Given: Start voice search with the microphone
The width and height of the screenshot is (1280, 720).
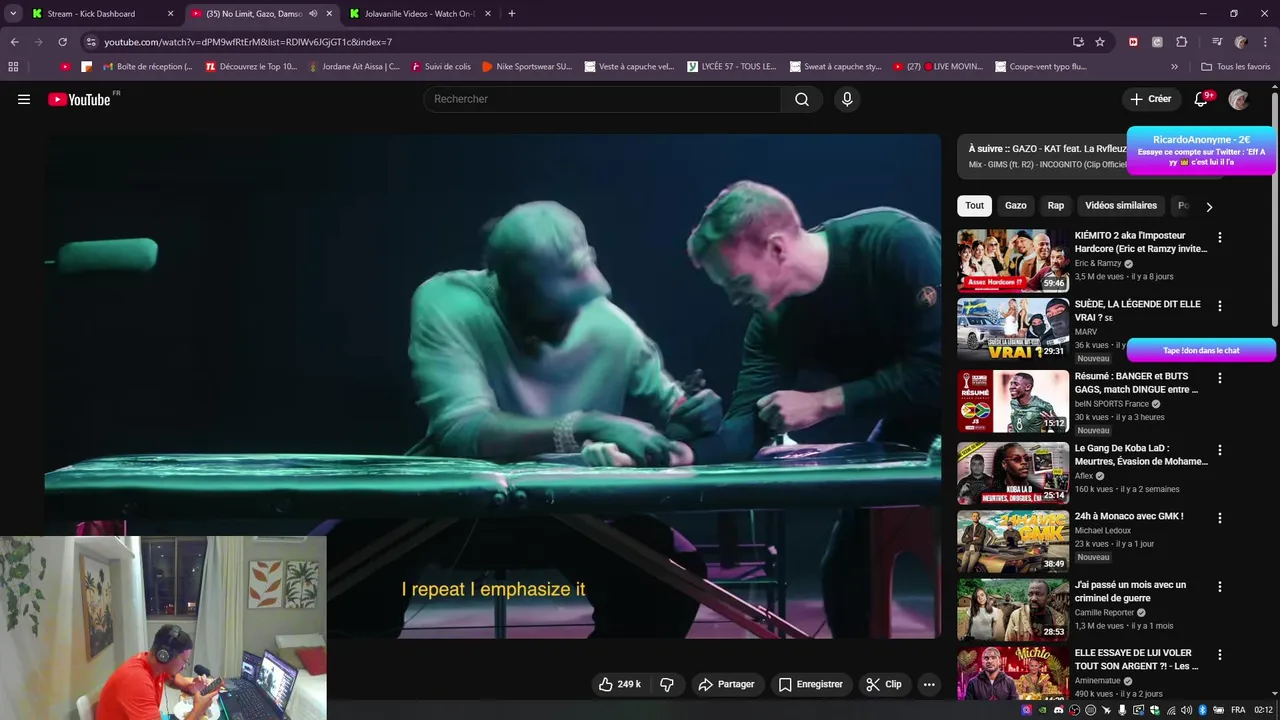Looking at the screenshot, I should pos(847,99).
